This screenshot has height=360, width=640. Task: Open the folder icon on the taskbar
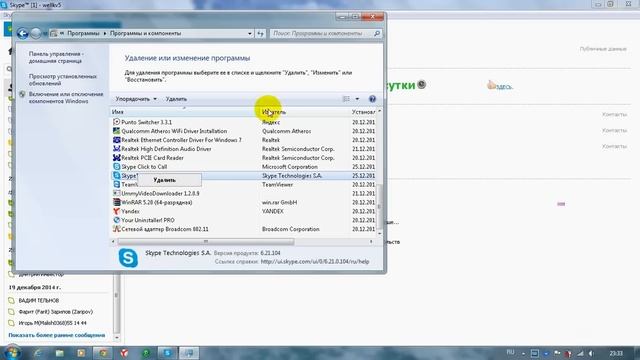pyautogui.click(x=60, y=353)
